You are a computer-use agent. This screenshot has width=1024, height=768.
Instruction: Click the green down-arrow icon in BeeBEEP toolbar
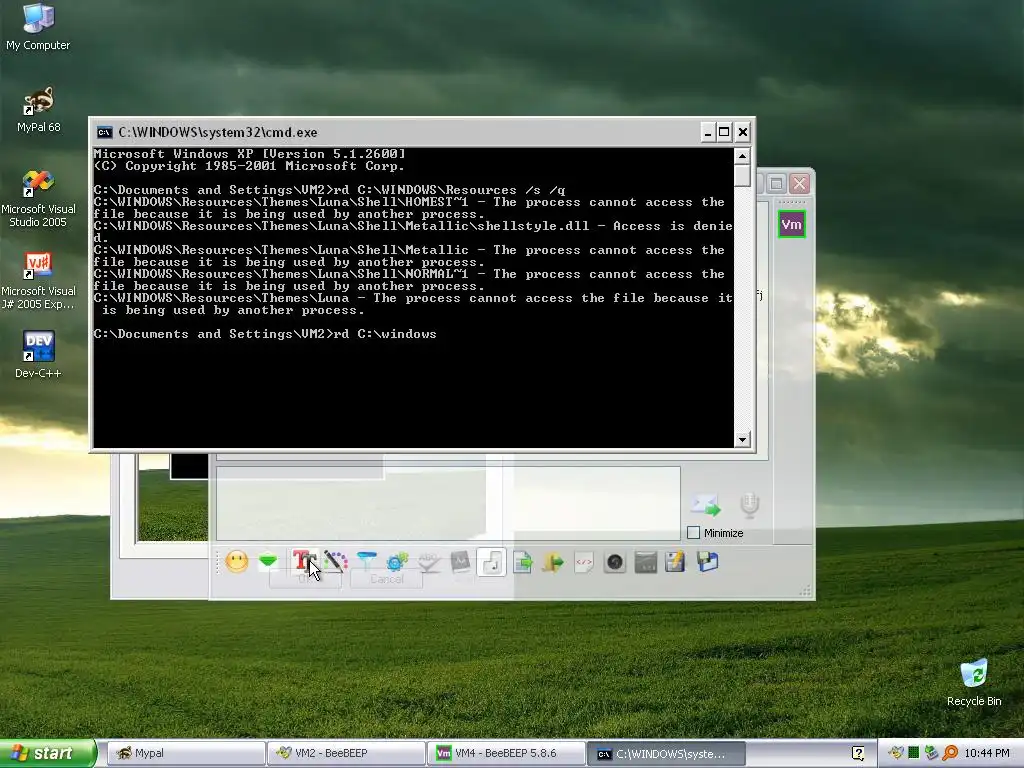pyautogui.click(x=268, y=561)
